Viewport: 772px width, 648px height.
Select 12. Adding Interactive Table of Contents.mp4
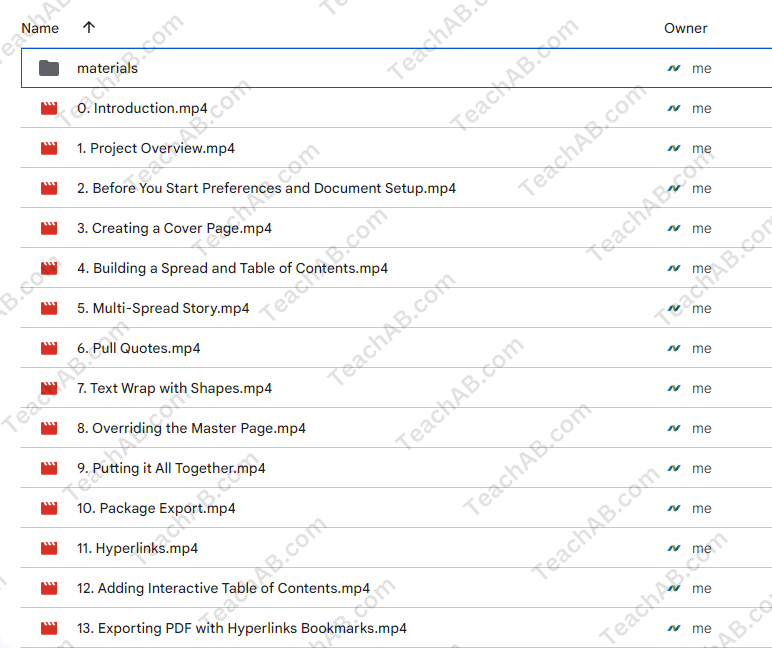pos(224,588)
